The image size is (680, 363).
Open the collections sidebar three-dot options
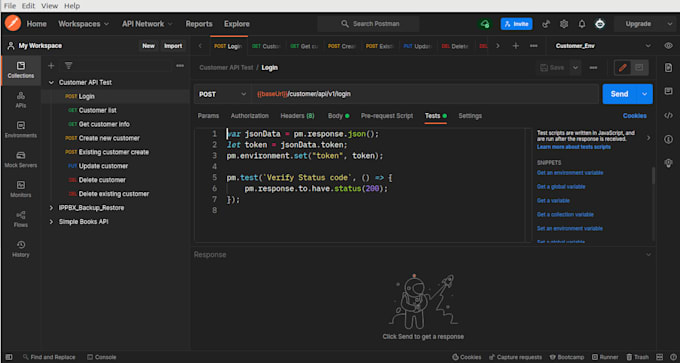[x=180, y=66]
